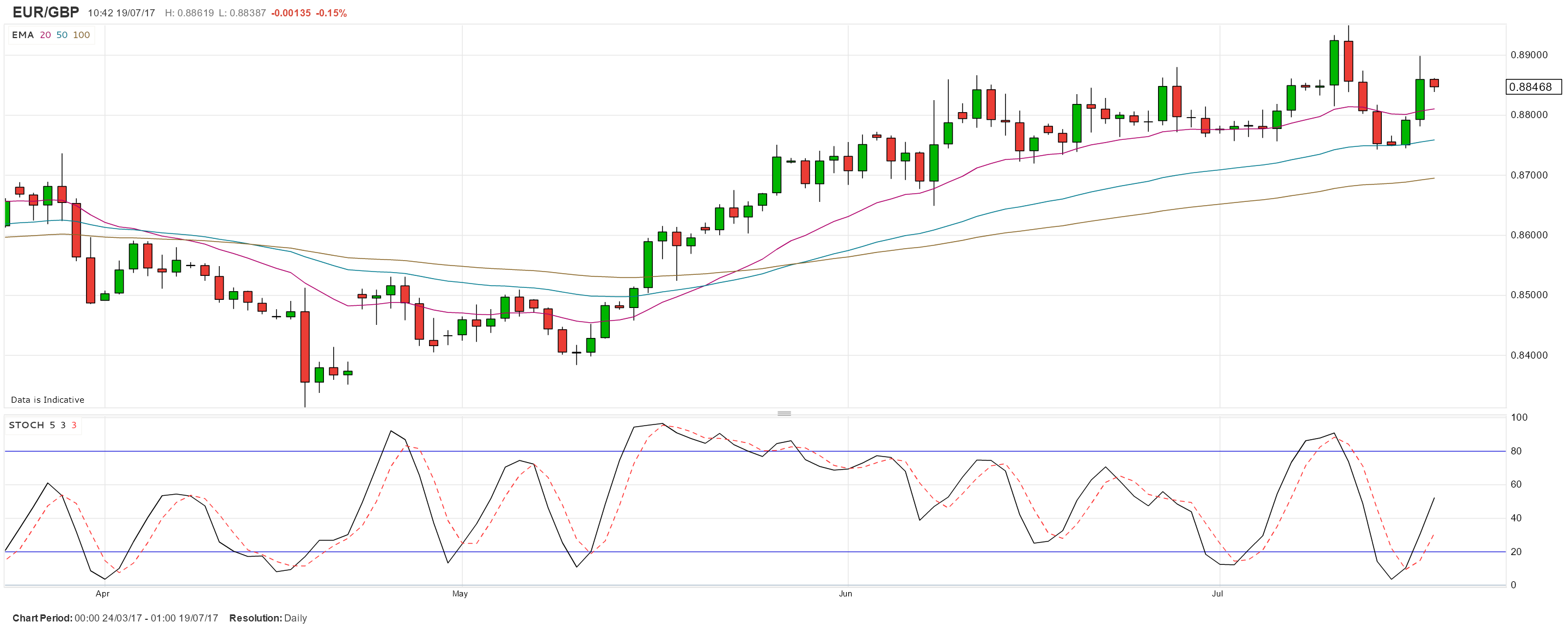Click the stochastic 80 level label
The width and height of the screenshot is (1568, 628).
(1516, 451)
